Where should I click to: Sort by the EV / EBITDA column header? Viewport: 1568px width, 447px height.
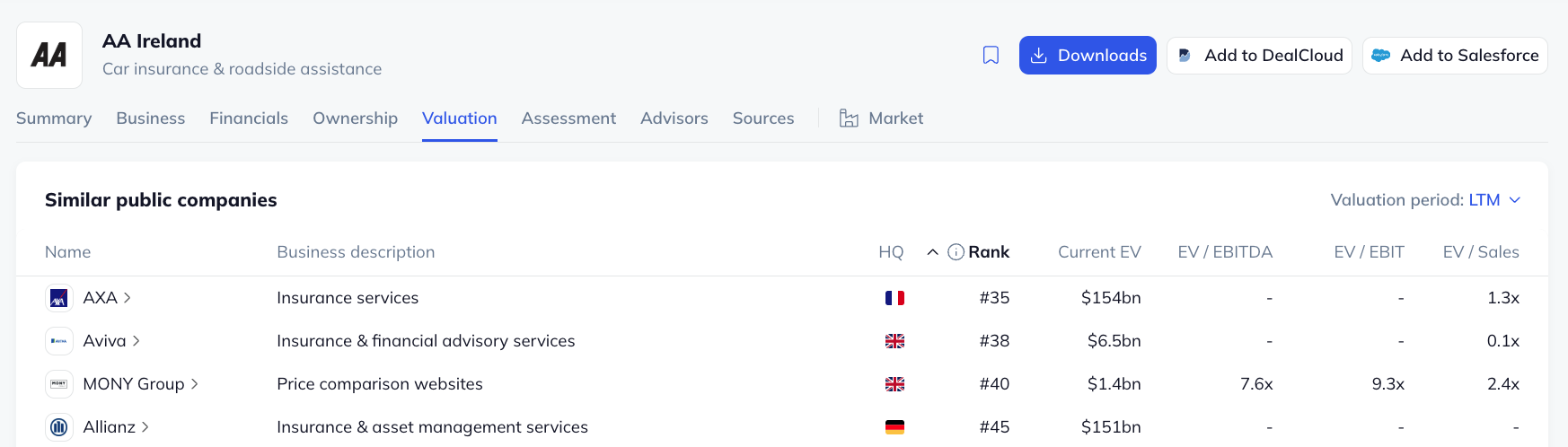pyautogui.click(x=1225, y=252)
